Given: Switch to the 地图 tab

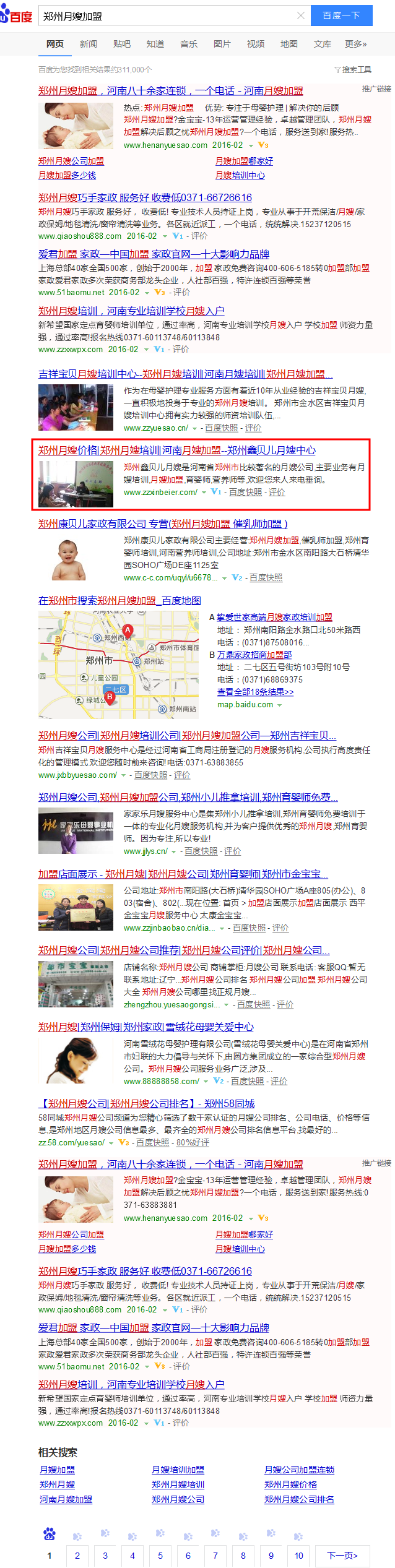Looking at the screenshot, I should [x=289, y=44].
